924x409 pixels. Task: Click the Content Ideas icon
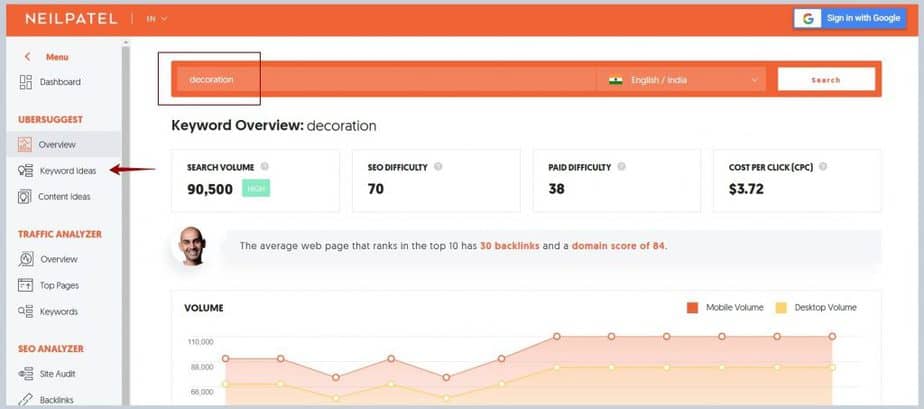pyautogui.click(x=24, y=197)
